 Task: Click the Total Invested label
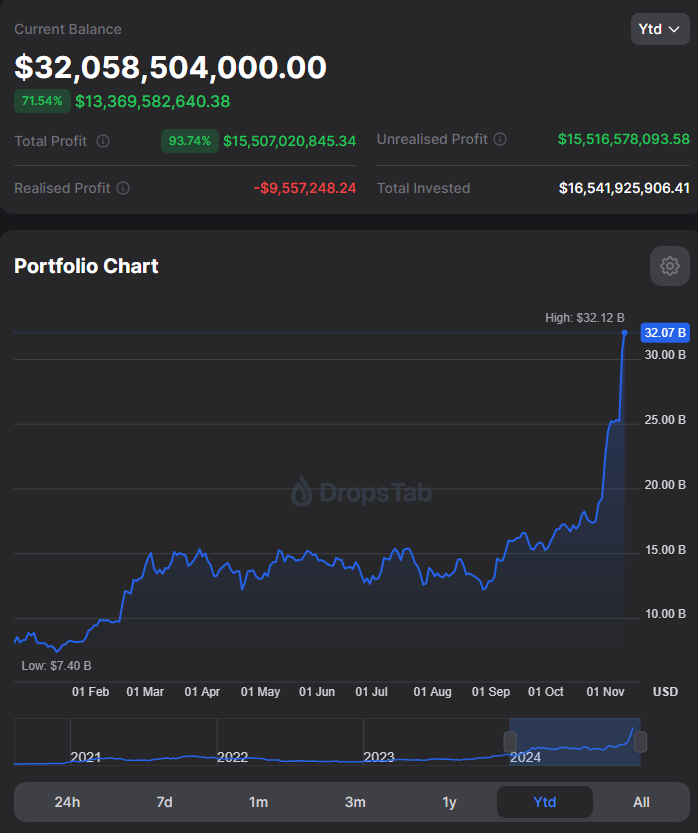tap(423, 188)
